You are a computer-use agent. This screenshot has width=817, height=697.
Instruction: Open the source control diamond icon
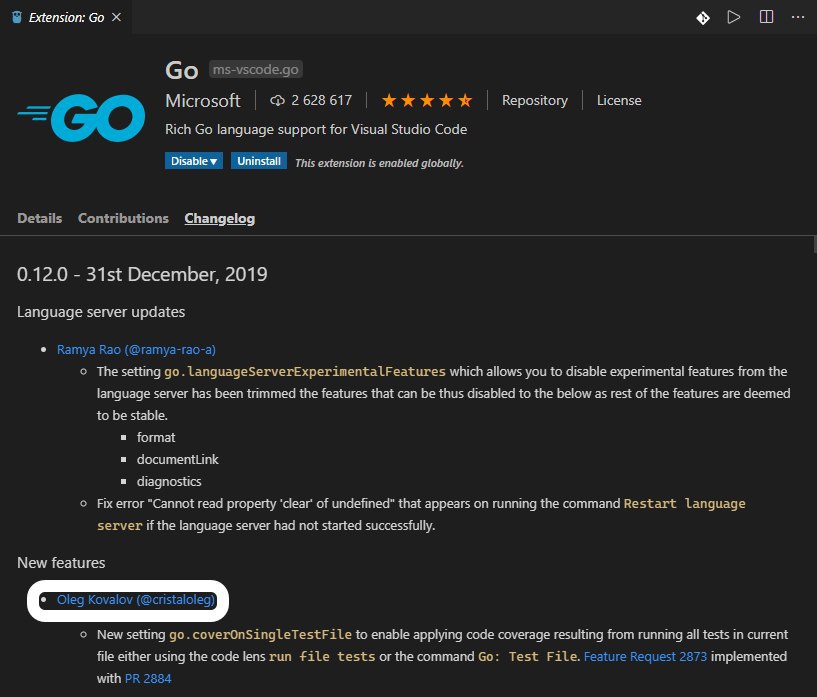[703, 18]
